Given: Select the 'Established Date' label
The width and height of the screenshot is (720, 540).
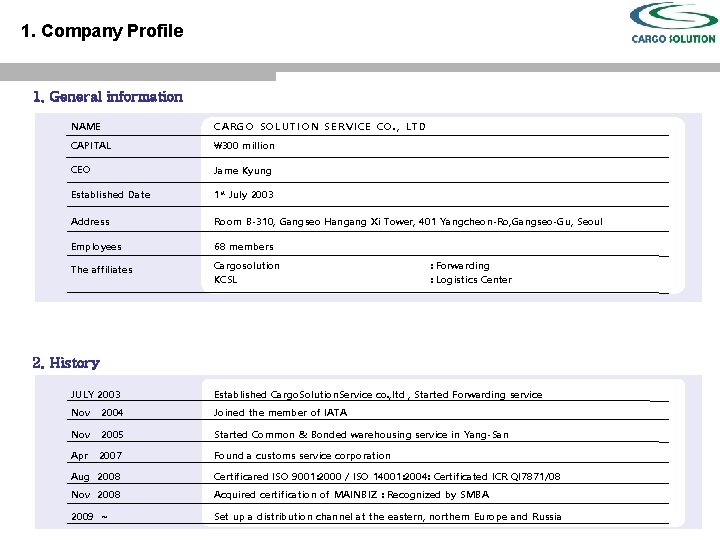Looking at the screenshot, I should click(x=111, y=195).
